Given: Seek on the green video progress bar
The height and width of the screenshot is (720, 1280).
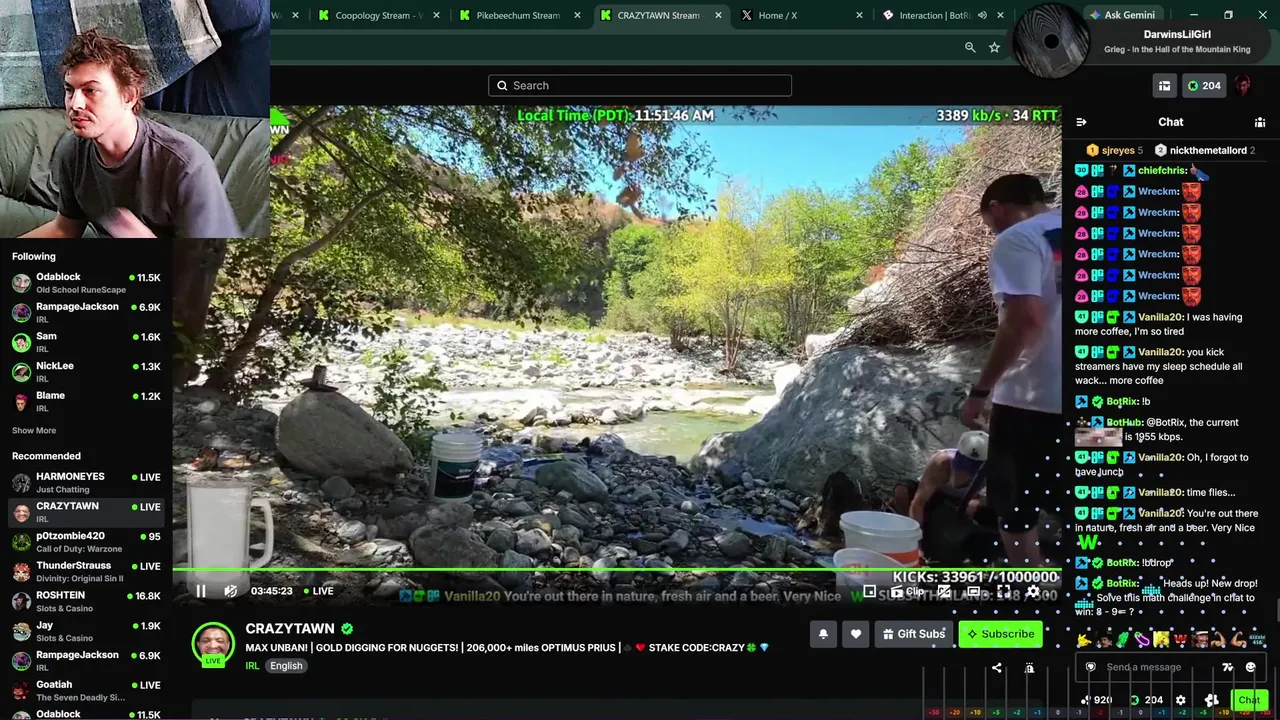Looking at the screenshot, I should click(x=616, y=570).
